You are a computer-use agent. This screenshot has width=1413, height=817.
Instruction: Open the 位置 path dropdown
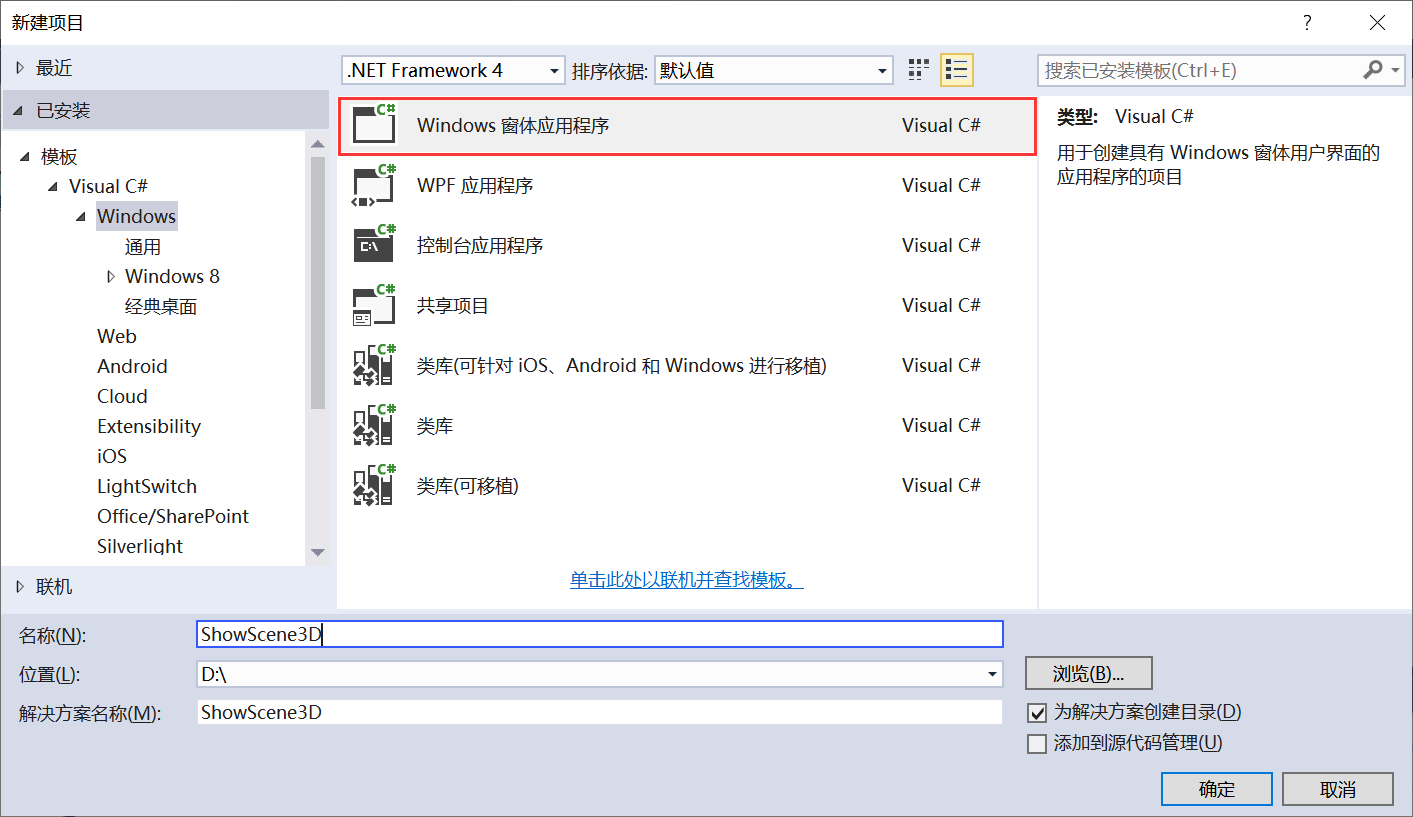tap(992, 674)
